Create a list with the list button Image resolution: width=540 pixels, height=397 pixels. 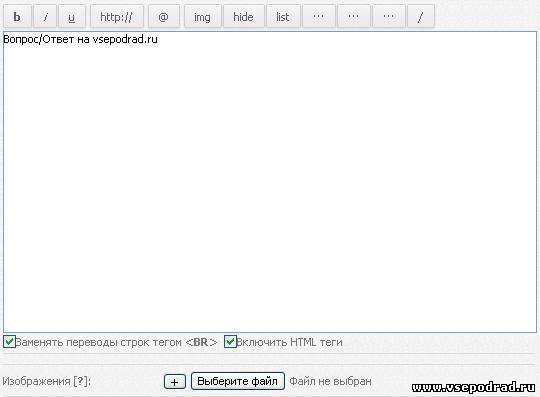(x=283, y=17)
